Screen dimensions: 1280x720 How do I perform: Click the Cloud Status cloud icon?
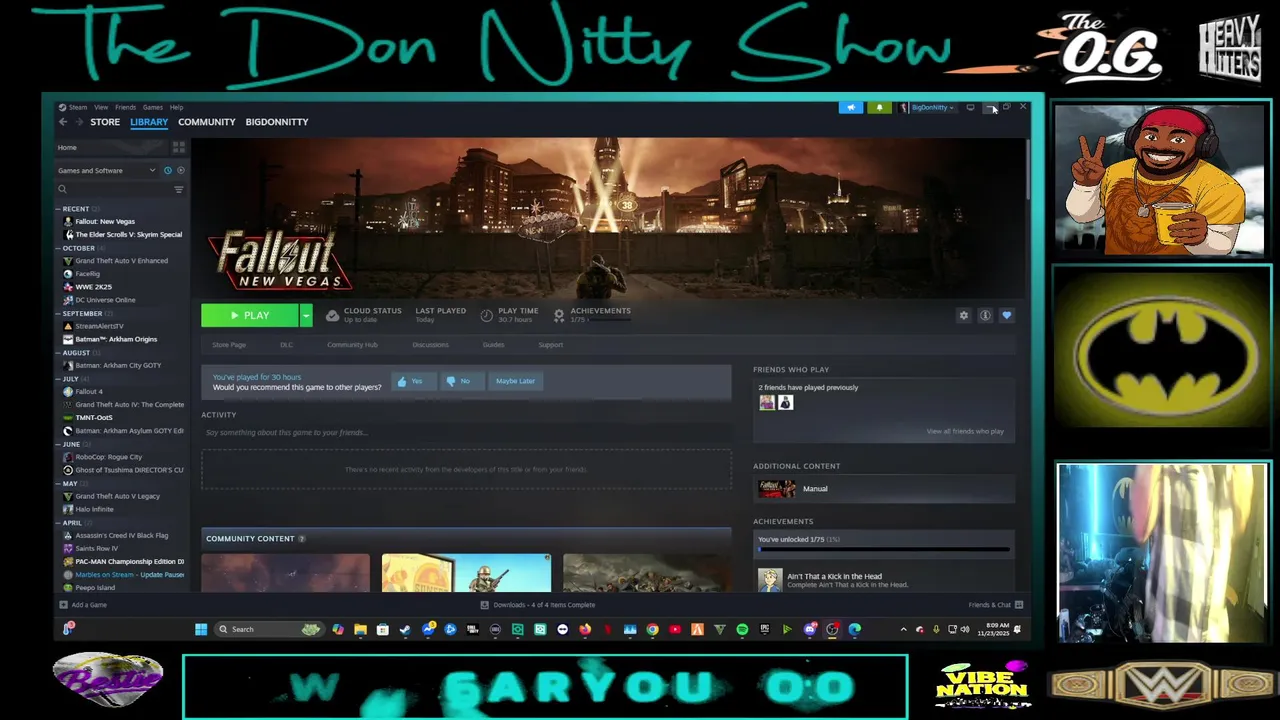coord(332,315)
